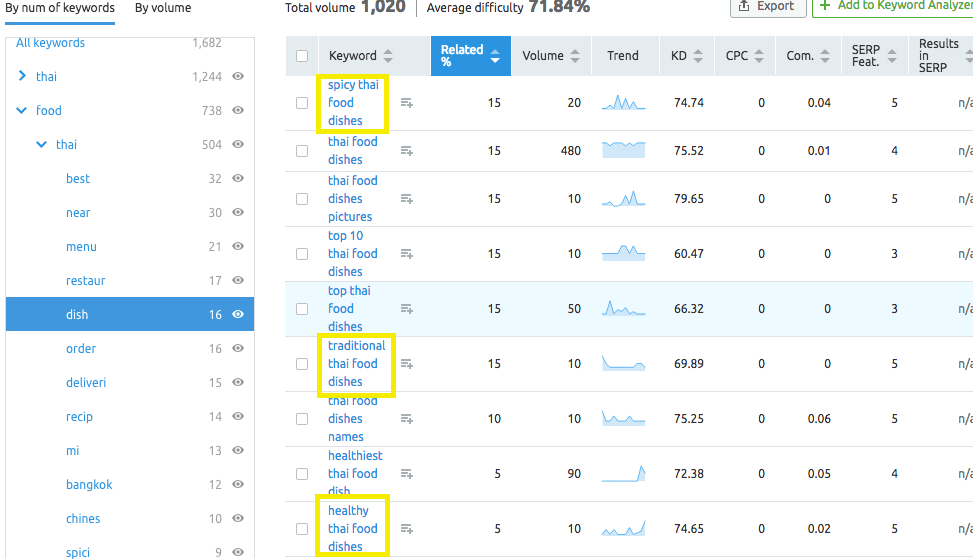Click 'Add to Keyword Analyzer' button
973x559 pixels.
(894, 7)
